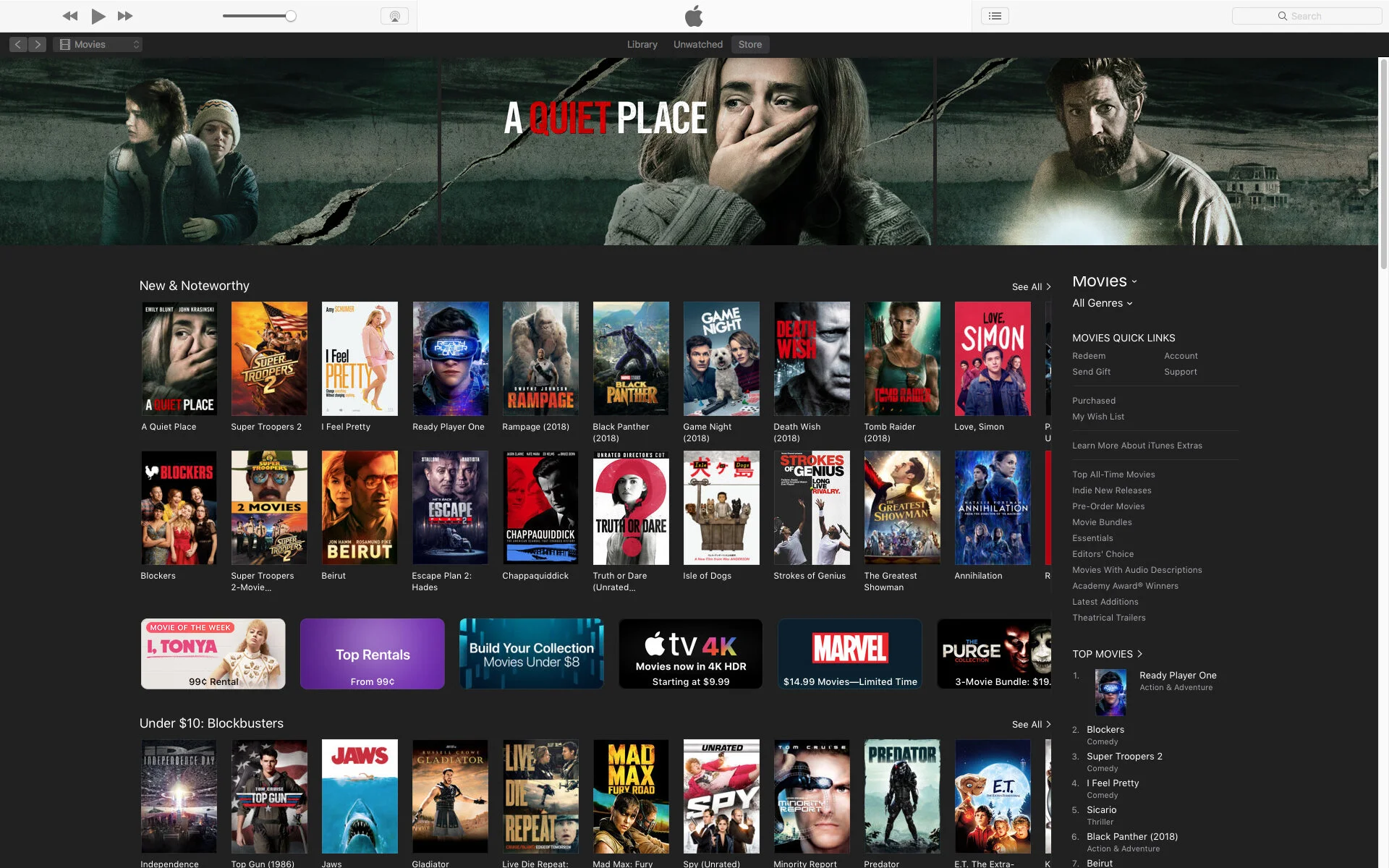This screenshot has width=1389, height=868.
Task: Open the Up Next list icon
Action: click(x=995, y=16)
